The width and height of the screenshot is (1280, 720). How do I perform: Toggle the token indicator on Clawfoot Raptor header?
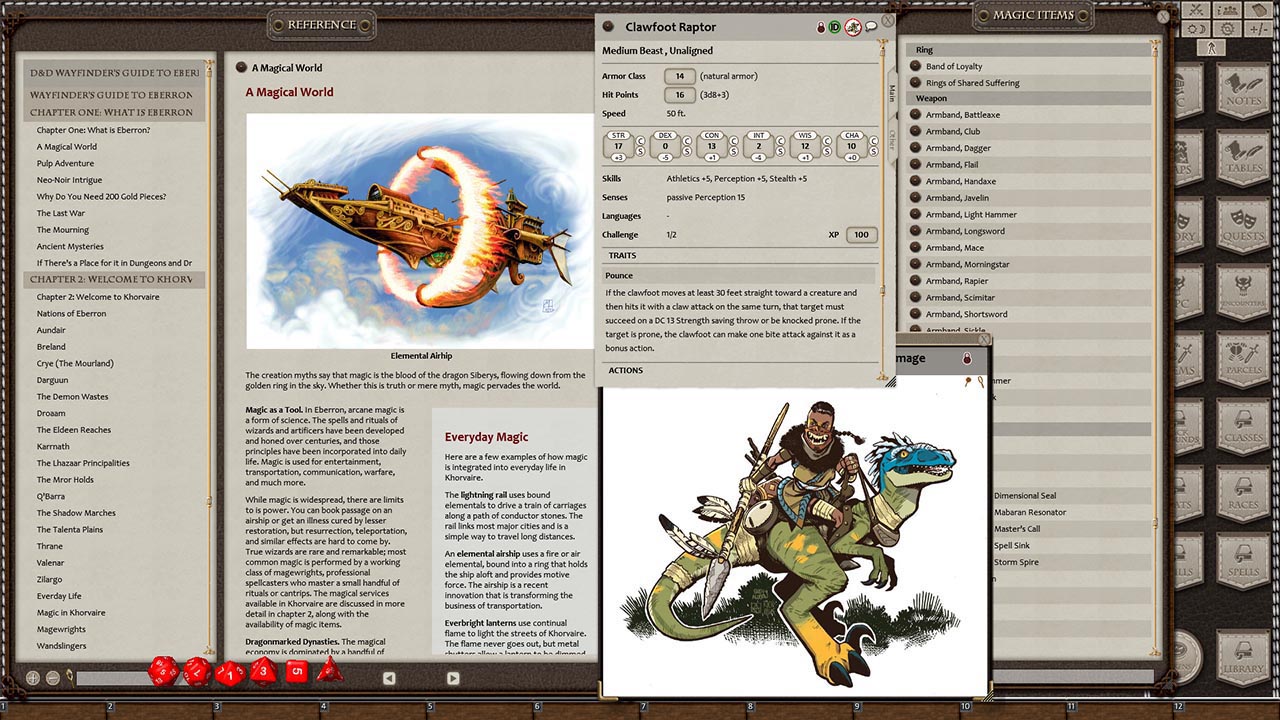[852, 27]
